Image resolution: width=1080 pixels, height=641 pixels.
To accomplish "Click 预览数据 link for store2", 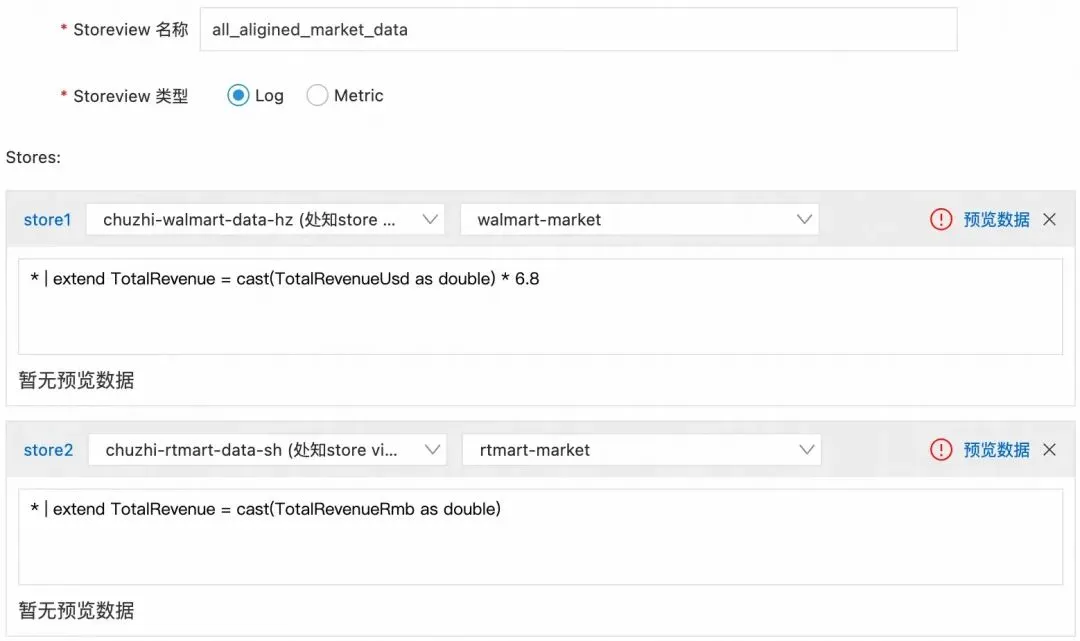I will coord(996,450).
